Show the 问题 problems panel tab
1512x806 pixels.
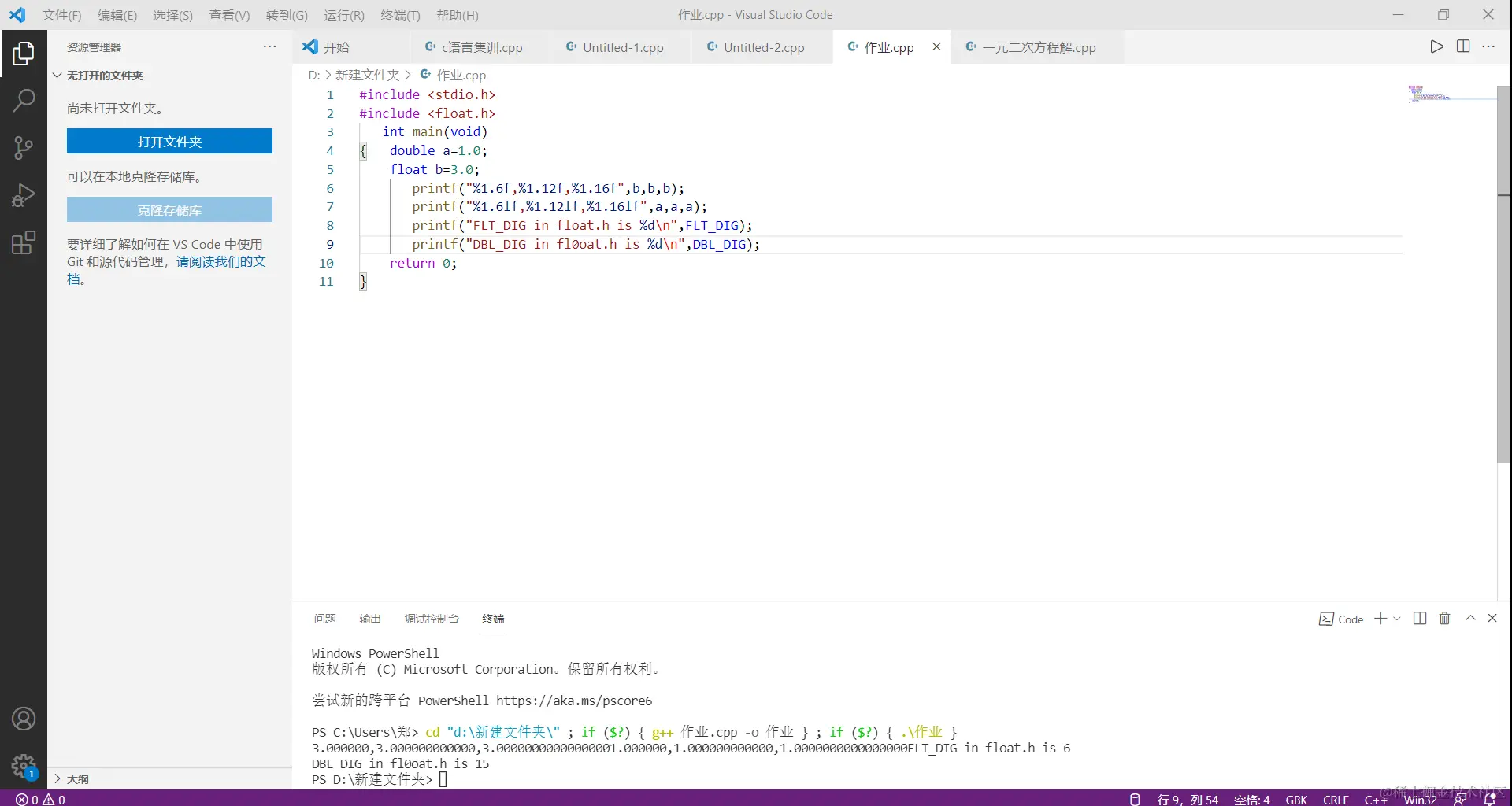click(x=324, y=619)
